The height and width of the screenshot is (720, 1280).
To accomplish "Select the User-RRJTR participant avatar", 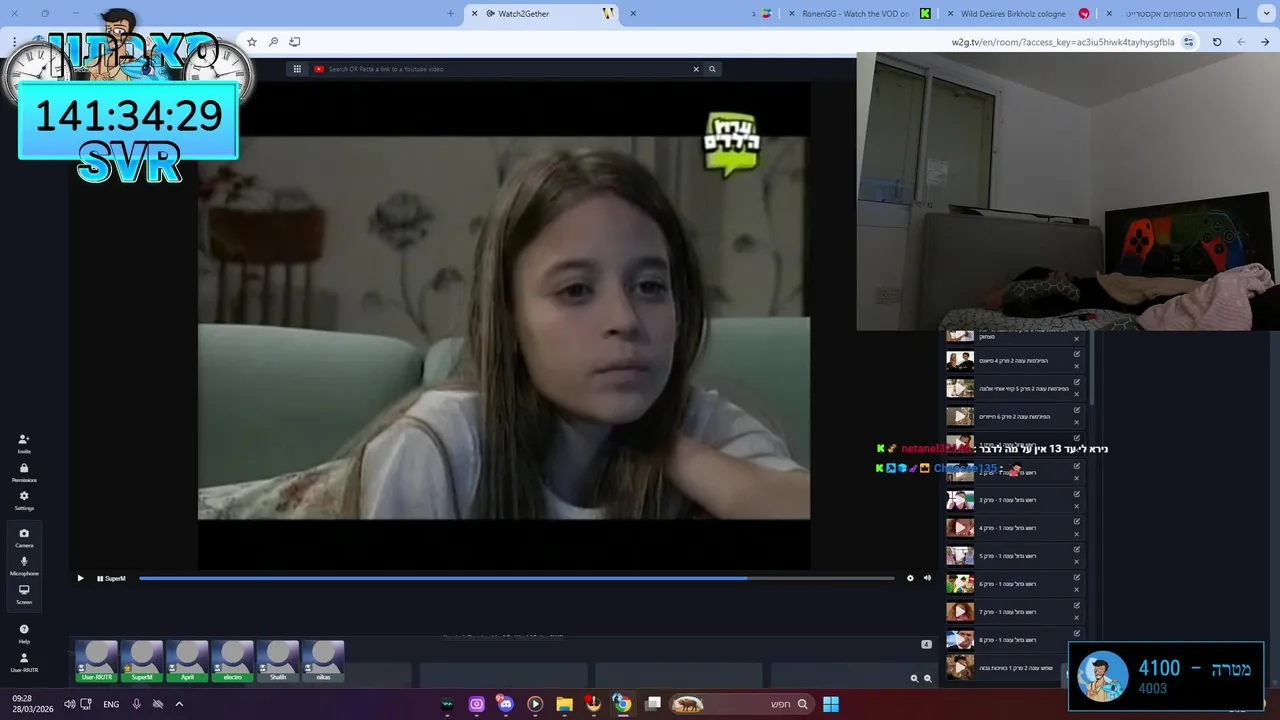I will coord(97,661).
